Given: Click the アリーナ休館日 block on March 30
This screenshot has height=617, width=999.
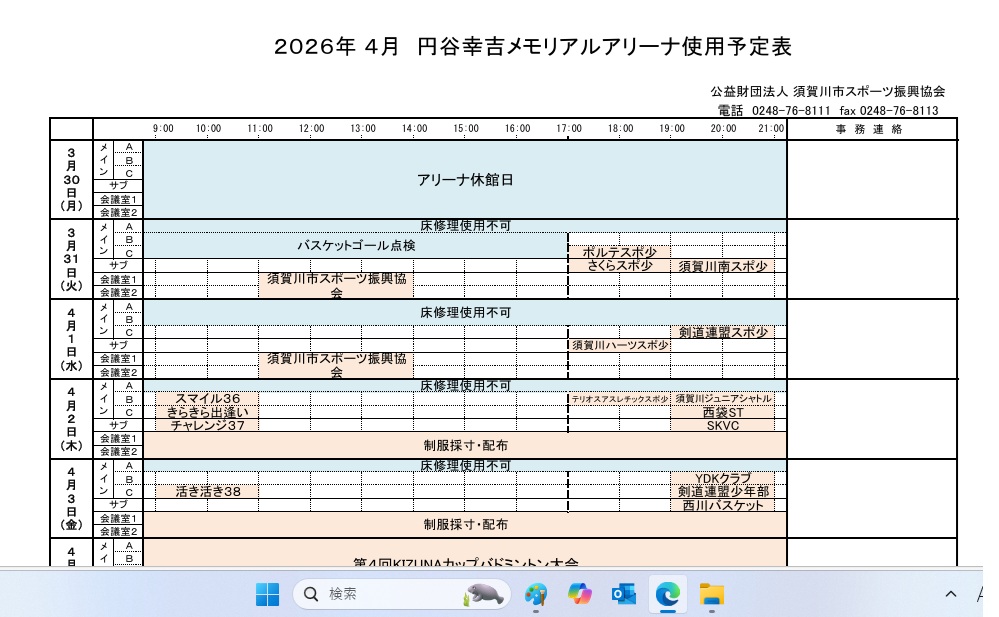Looking at the screenshot, I should [465, 180].
